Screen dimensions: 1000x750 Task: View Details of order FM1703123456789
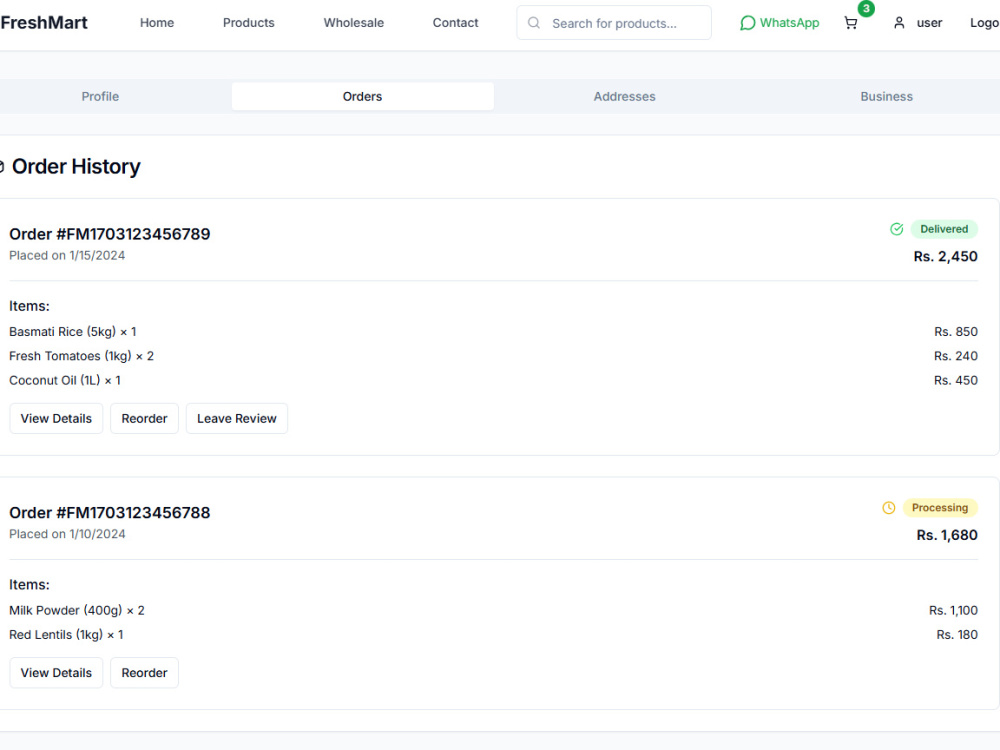56,418
